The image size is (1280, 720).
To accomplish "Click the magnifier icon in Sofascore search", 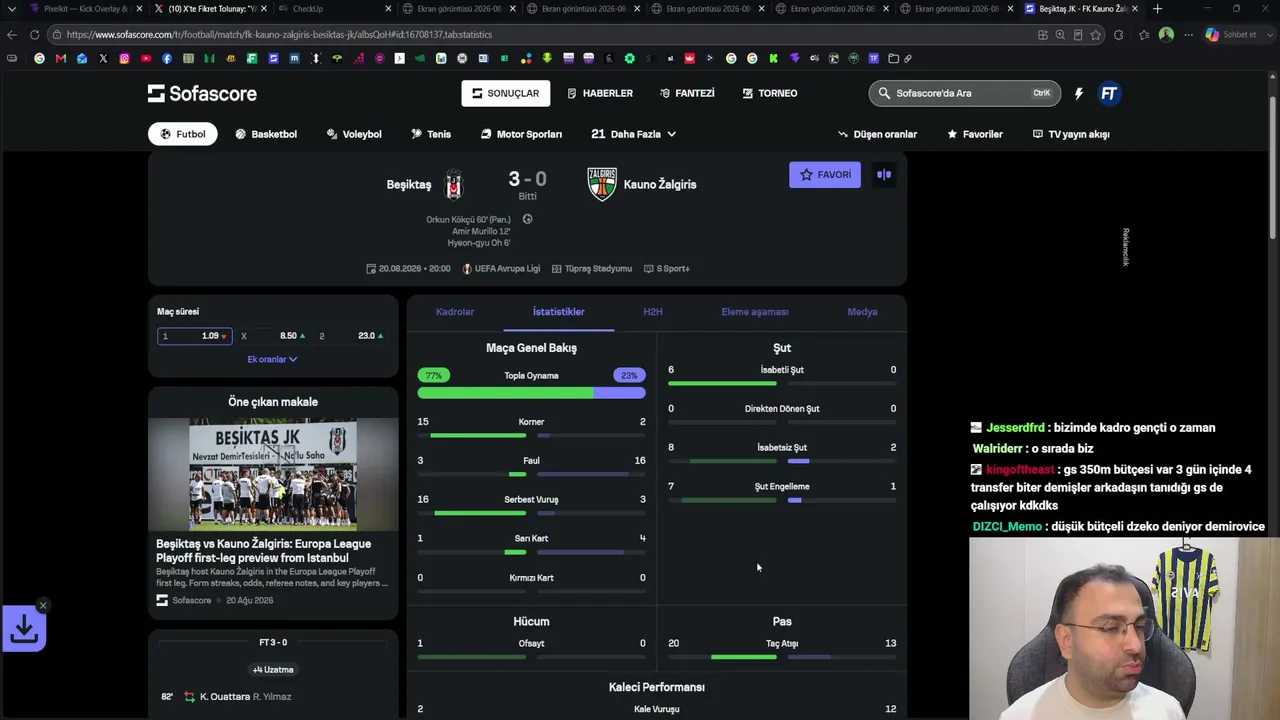I will (x=884, y=93).
